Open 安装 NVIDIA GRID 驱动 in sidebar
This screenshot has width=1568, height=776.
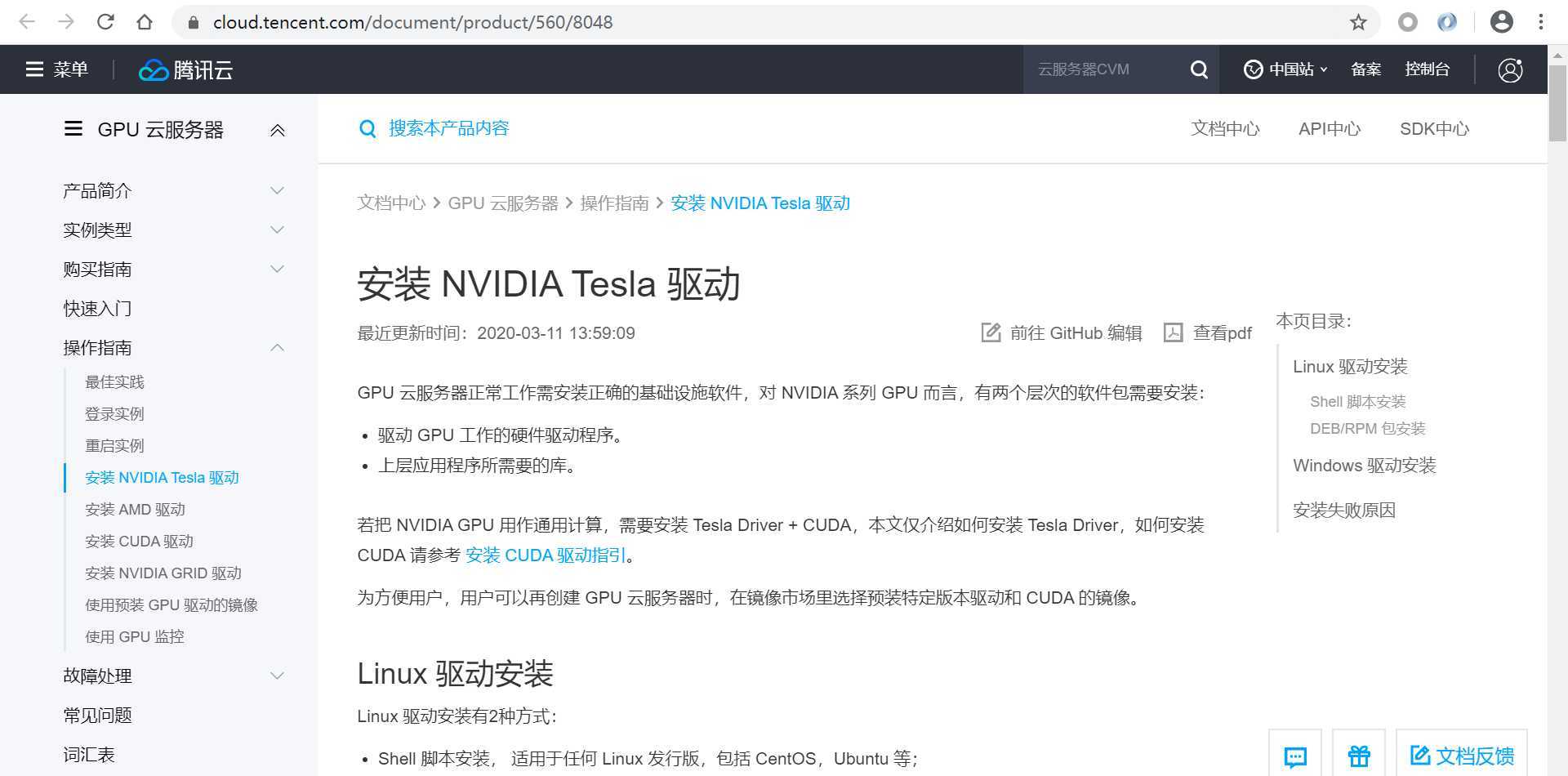point(163,573)
